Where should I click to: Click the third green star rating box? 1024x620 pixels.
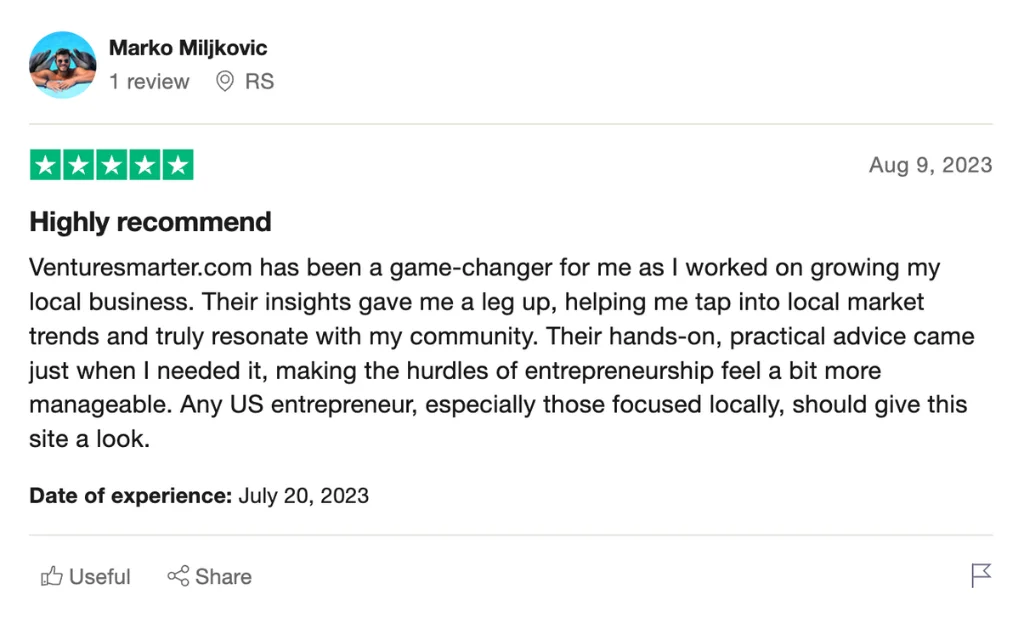click(112, 165)
